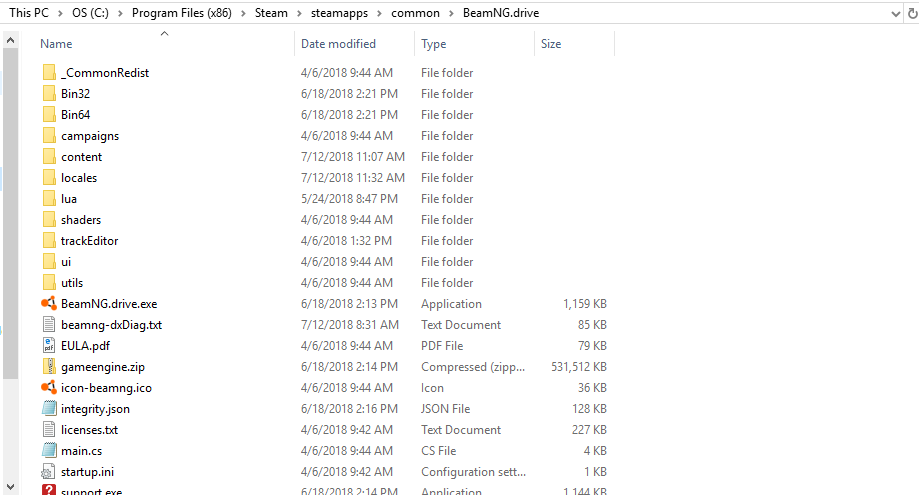
Task: Sort by the Date modified column header
Action: pyautogui.click(x=338, y=44)
